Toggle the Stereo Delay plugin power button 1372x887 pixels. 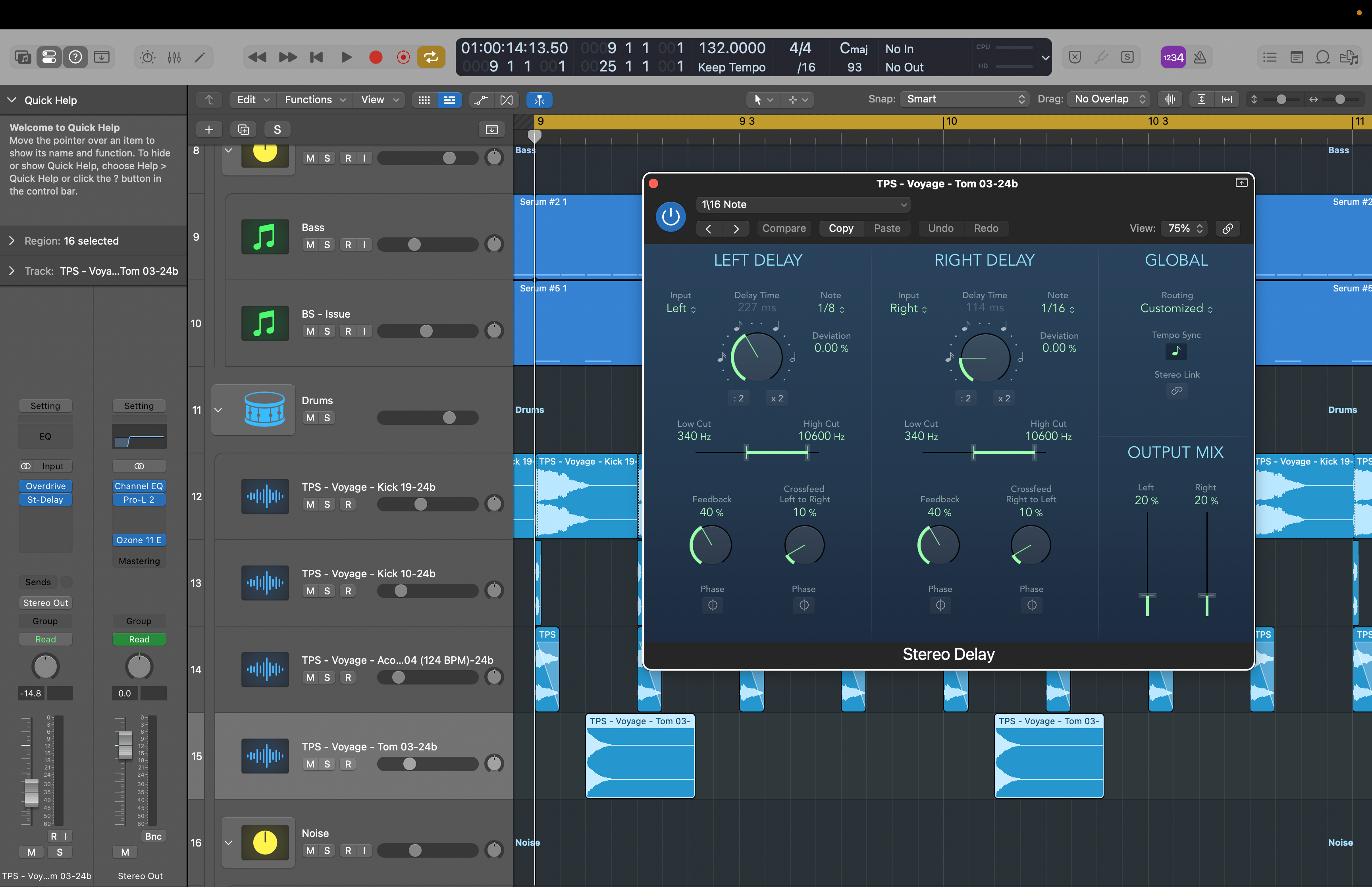click(670, 217)
